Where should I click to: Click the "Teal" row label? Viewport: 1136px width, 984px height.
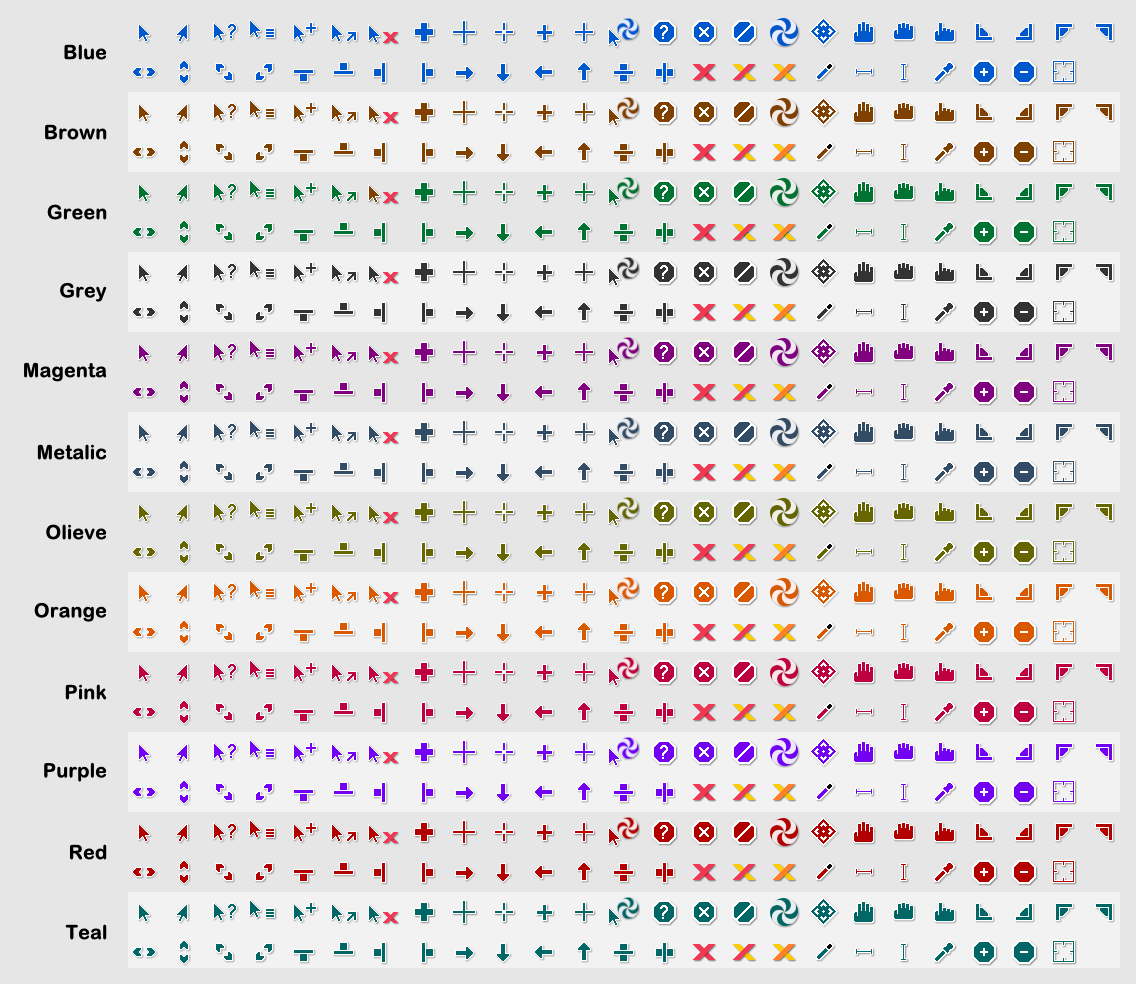pyautogui.click(x=86, y=933)
